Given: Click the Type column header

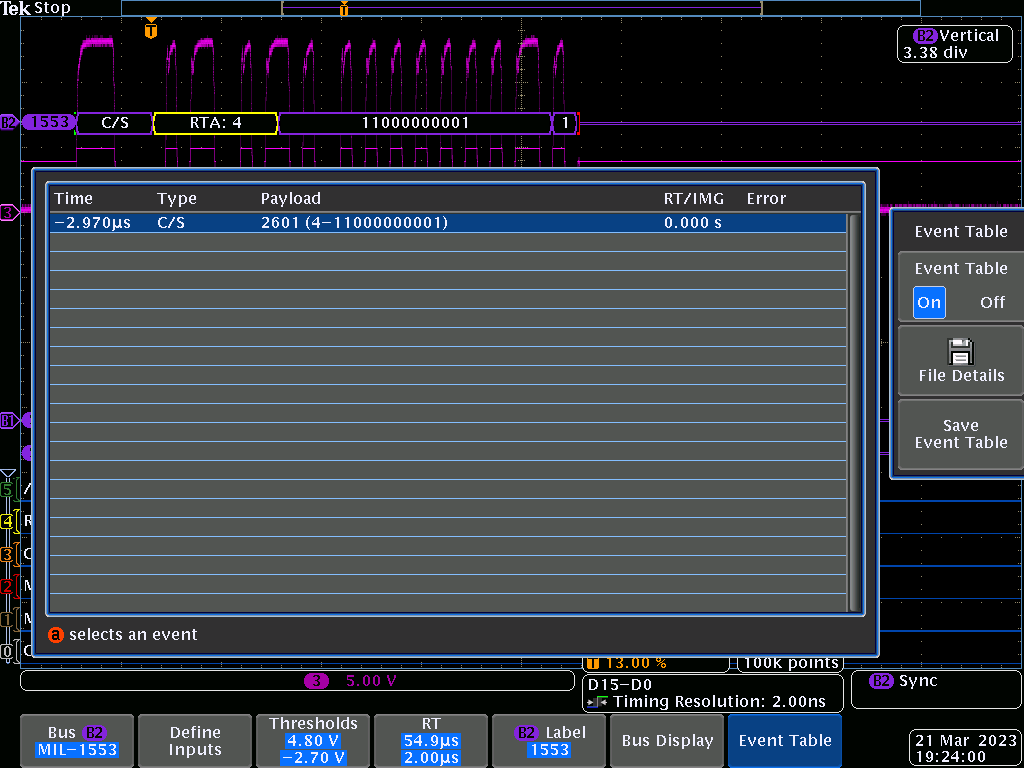Looking at the screenshot, I should [x=176, y=199].
